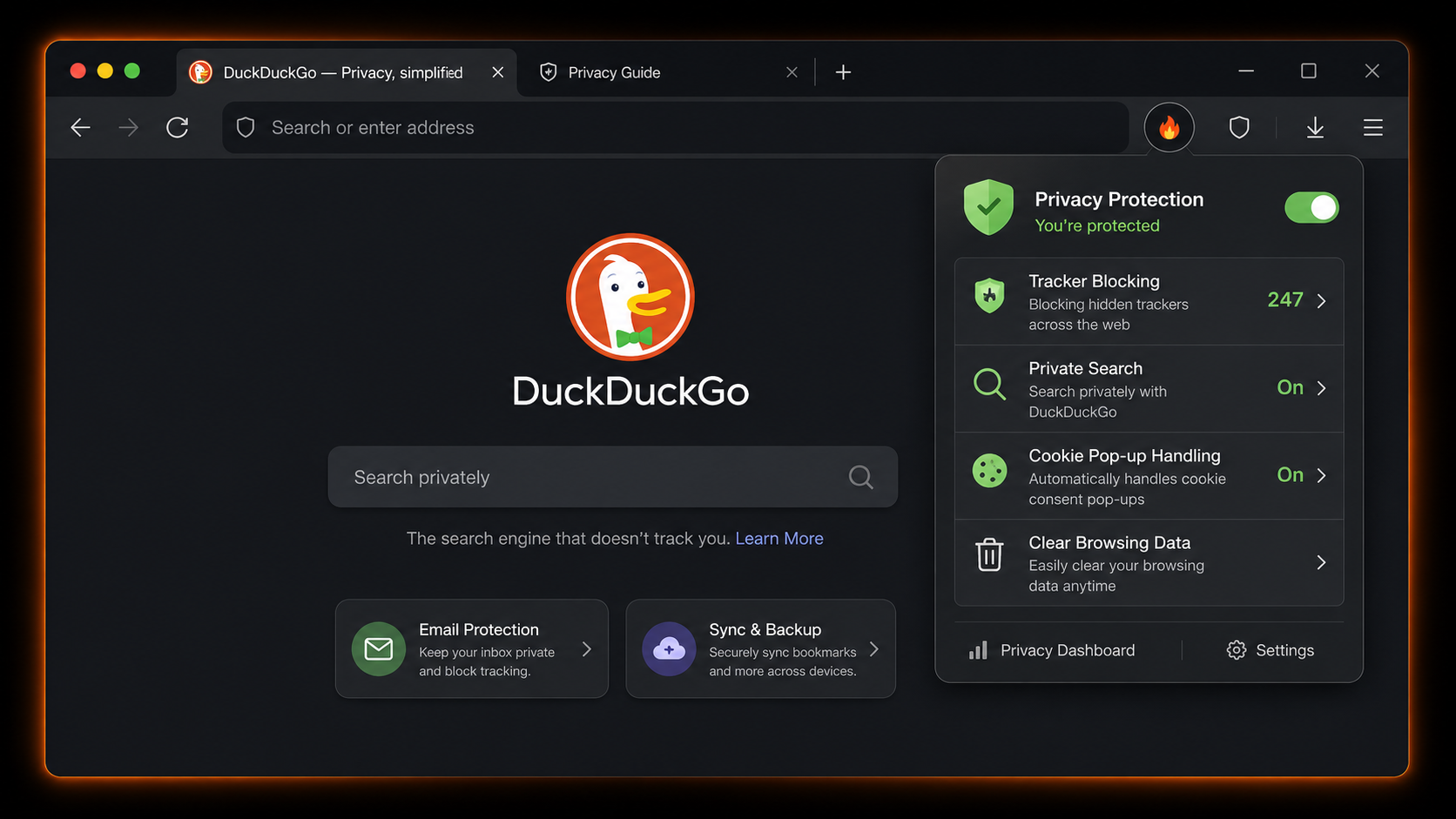1456x819 pixels.
Task: Open Sync & Backup using its chevron
Action: click(874, 649)
